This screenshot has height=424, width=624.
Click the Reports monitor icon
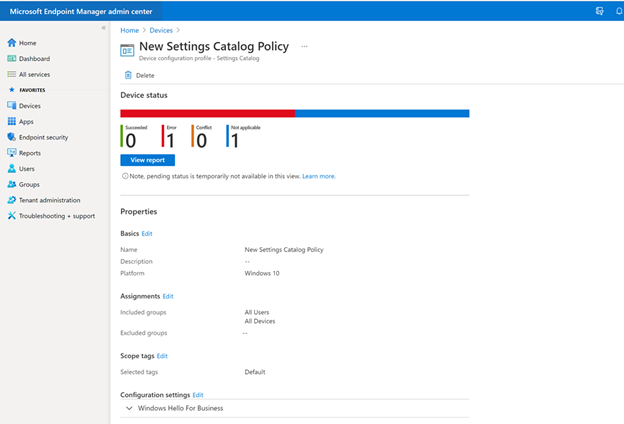coord(12,153)
